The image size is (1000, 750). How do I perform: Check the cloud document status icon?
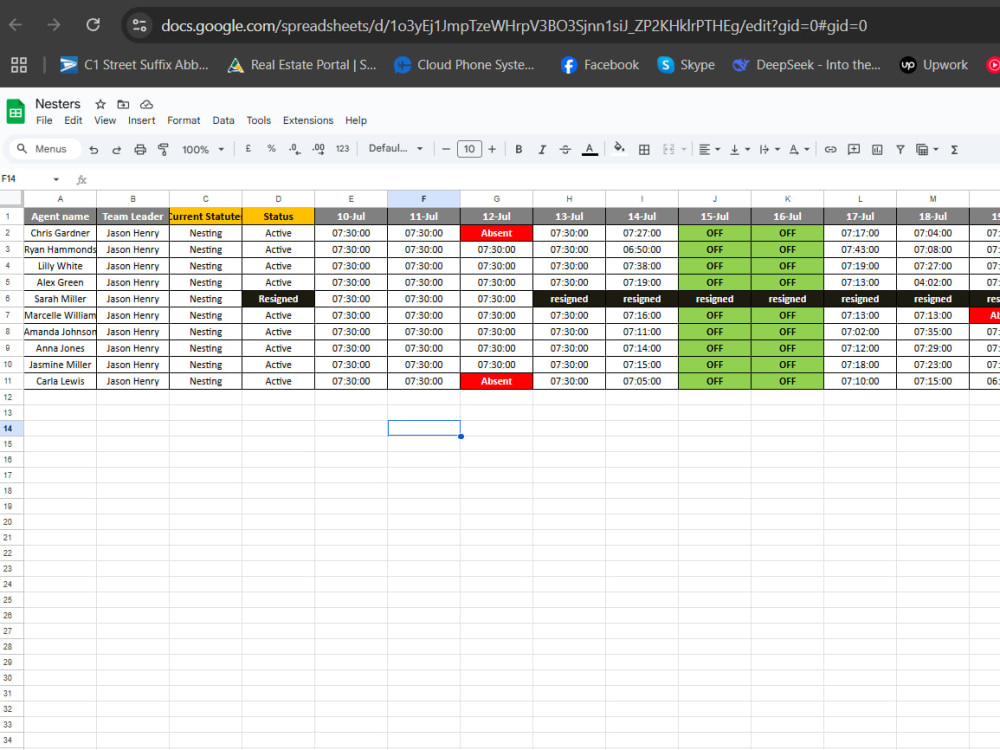pos(146,104)
